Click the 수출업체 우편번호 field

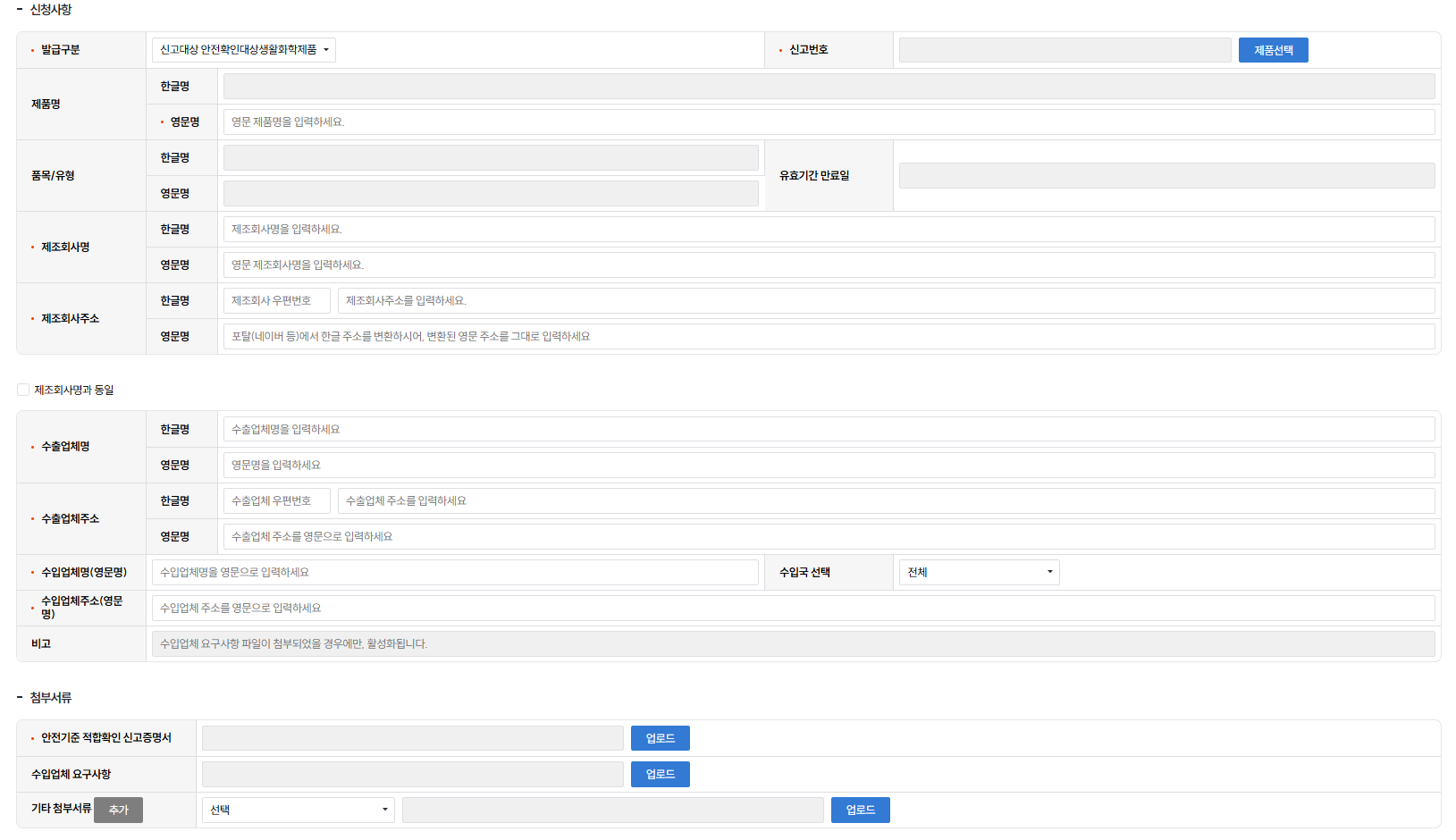click(276, 500)
